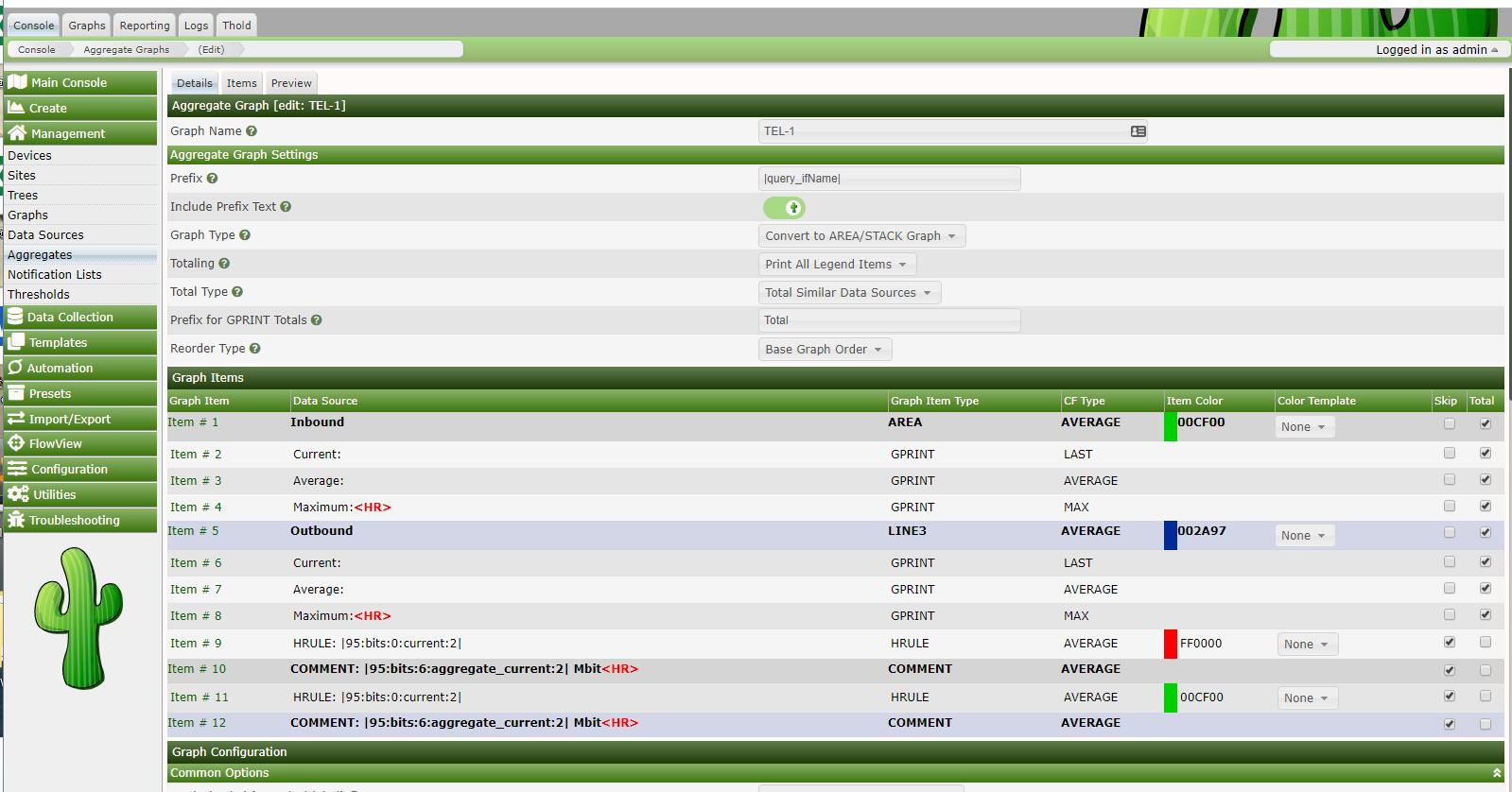Image resolution: width=1512 pixels, height=792 pixels.
Task: Open Devices in Management menu
Action: [29, 156]
